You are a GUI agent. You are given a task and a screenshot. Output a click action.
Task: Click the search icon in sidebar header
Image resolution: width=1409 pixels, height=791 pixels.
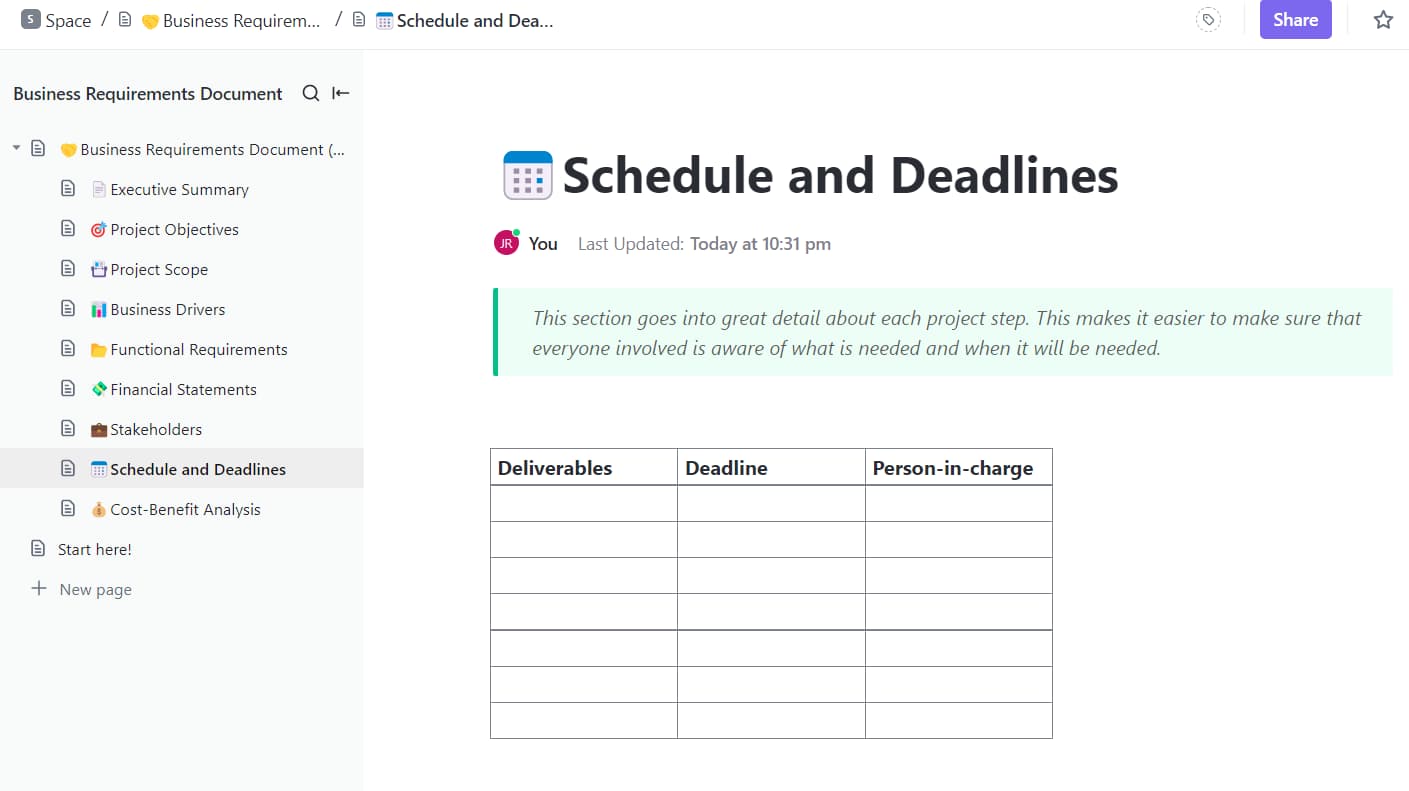tap(310, 93)
